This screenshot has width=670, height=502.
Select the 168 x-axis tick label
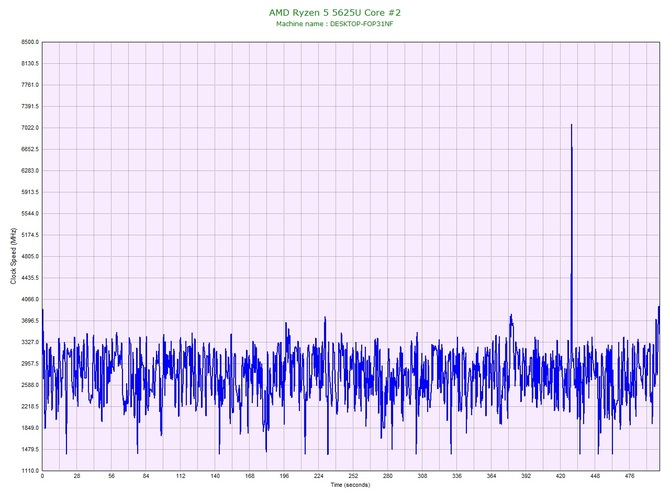point(250,476)
